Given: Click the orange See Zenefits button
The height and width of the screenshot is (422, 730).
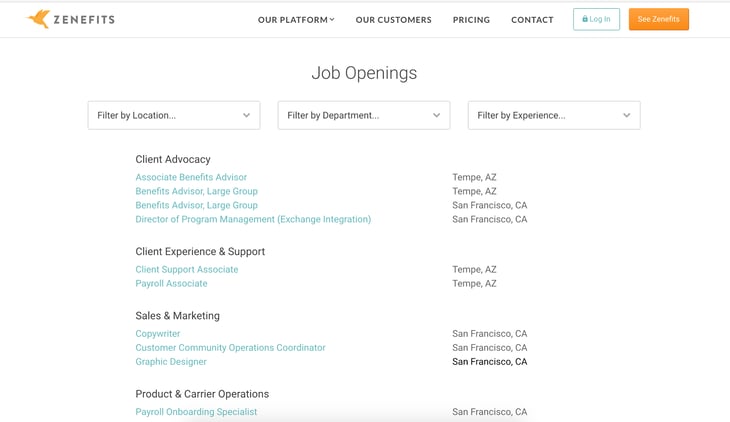Looking at the screenshot, I should 659,20.
